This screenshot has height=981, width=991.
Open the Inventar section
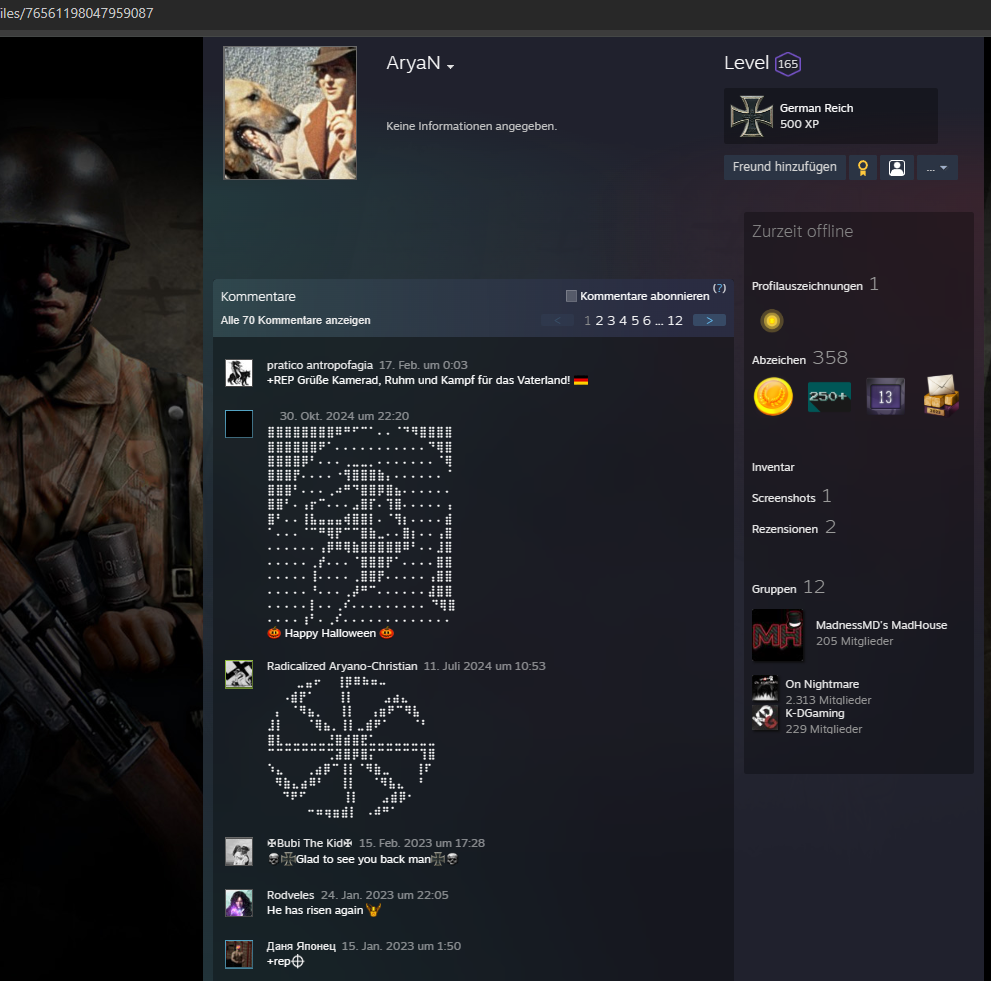coord(773,467)
